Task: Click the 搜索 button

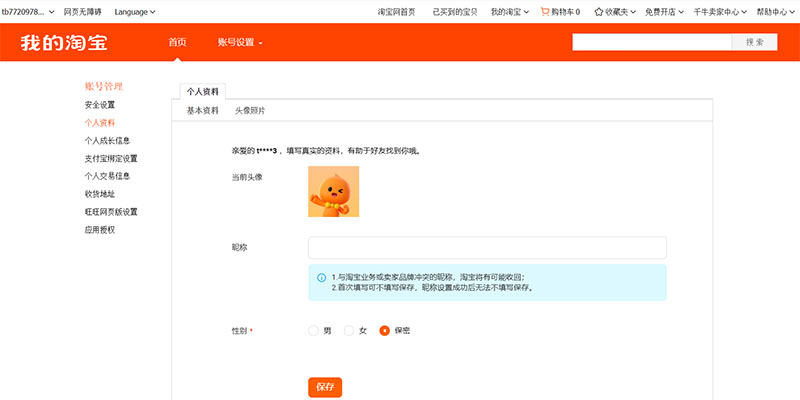Action: [755, 42]
